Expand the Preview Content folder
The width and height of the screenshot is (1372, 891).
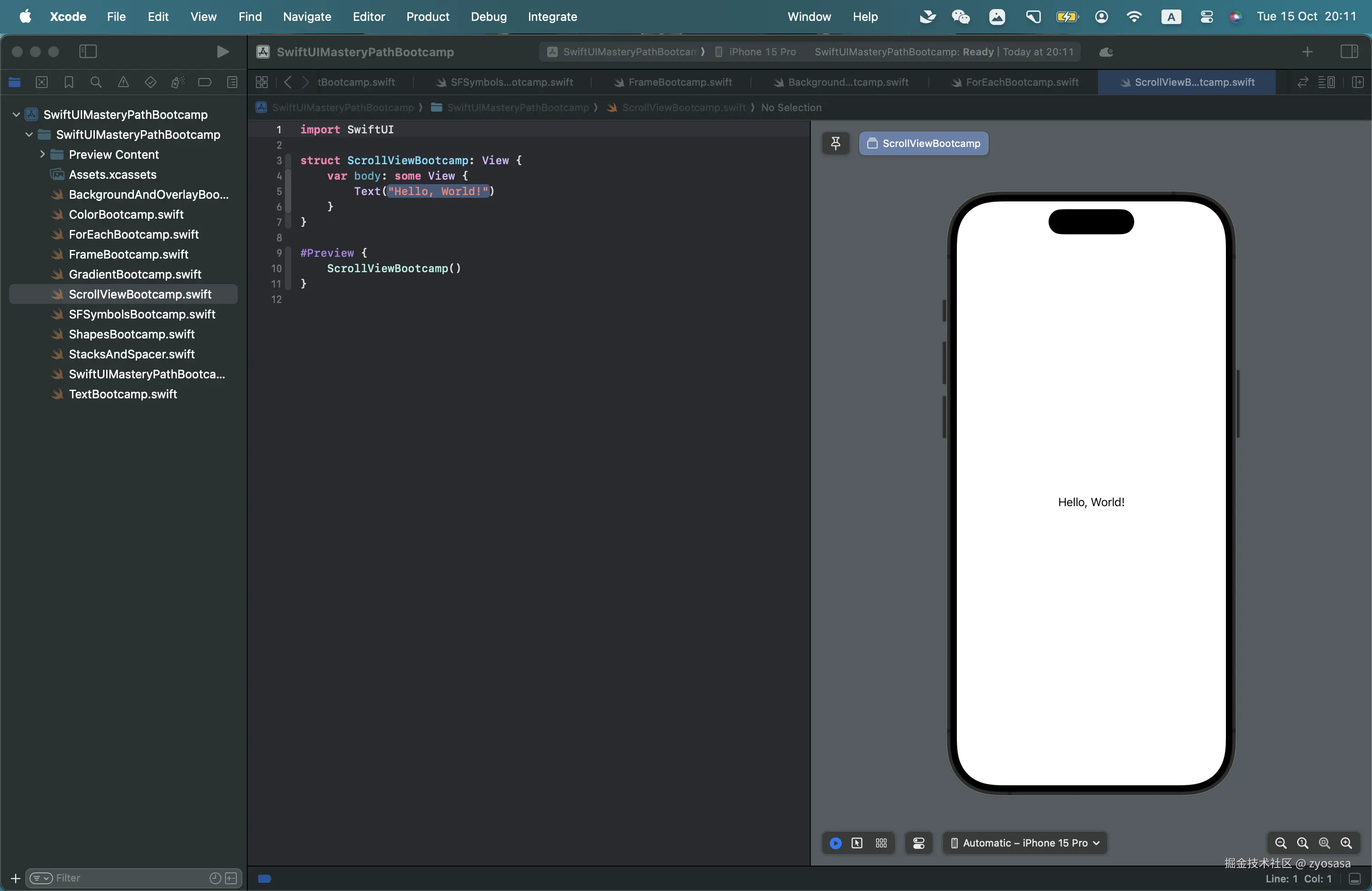[42, 154]
